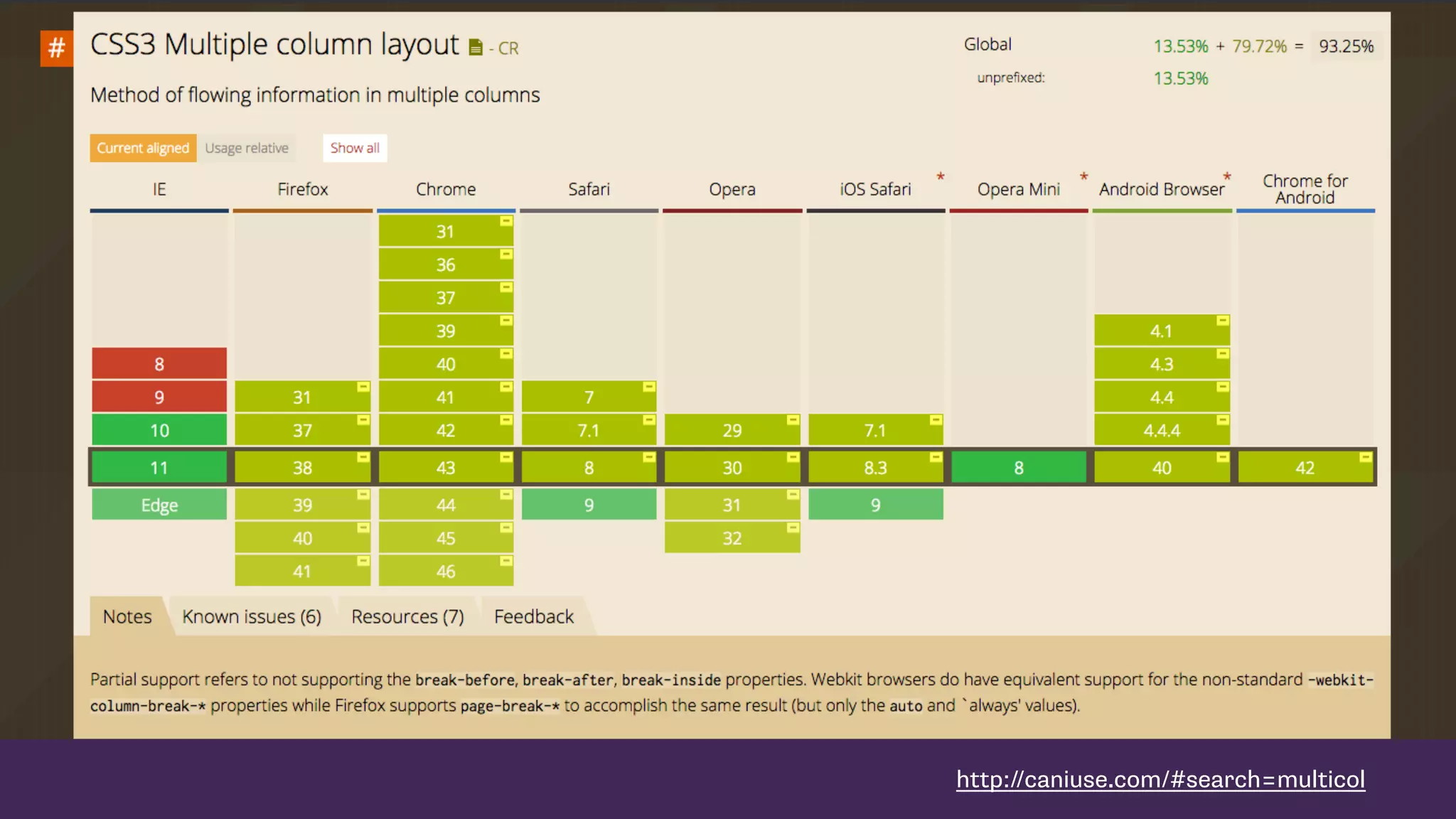Select the Opera 30 cell
This screenshot has height=819, width=1456.
click(732, 467)
